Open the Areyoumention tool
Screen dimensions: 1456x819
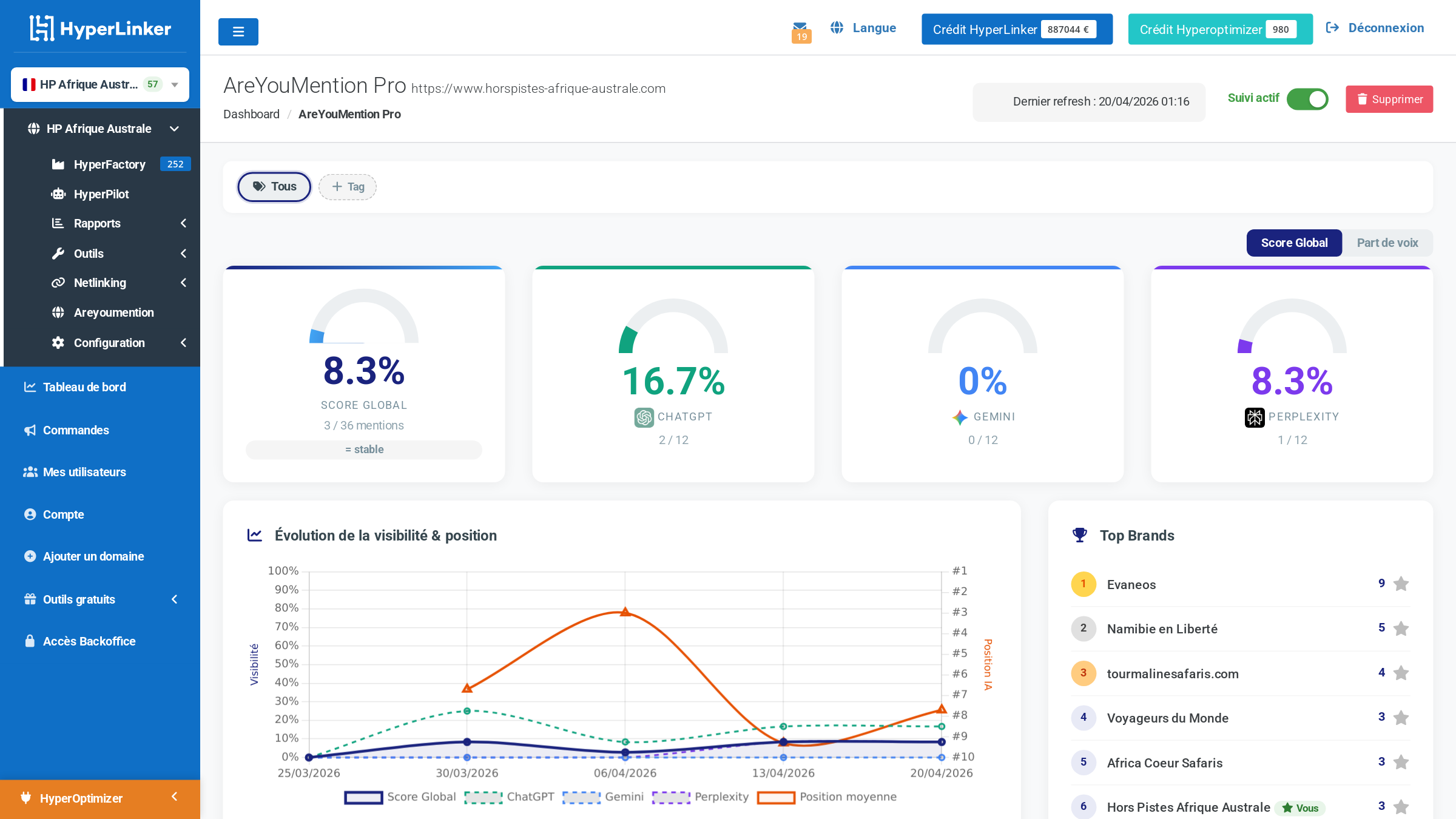(x=113, y=312)
